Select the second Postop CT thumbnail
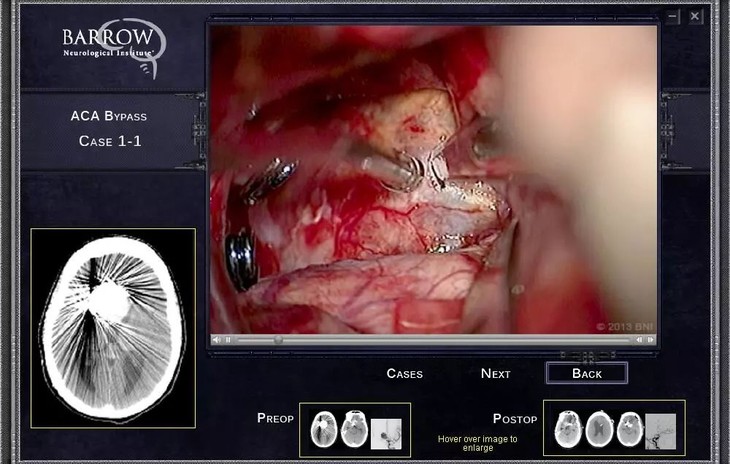This screenshot has height=464, width=730. point(599,429)
